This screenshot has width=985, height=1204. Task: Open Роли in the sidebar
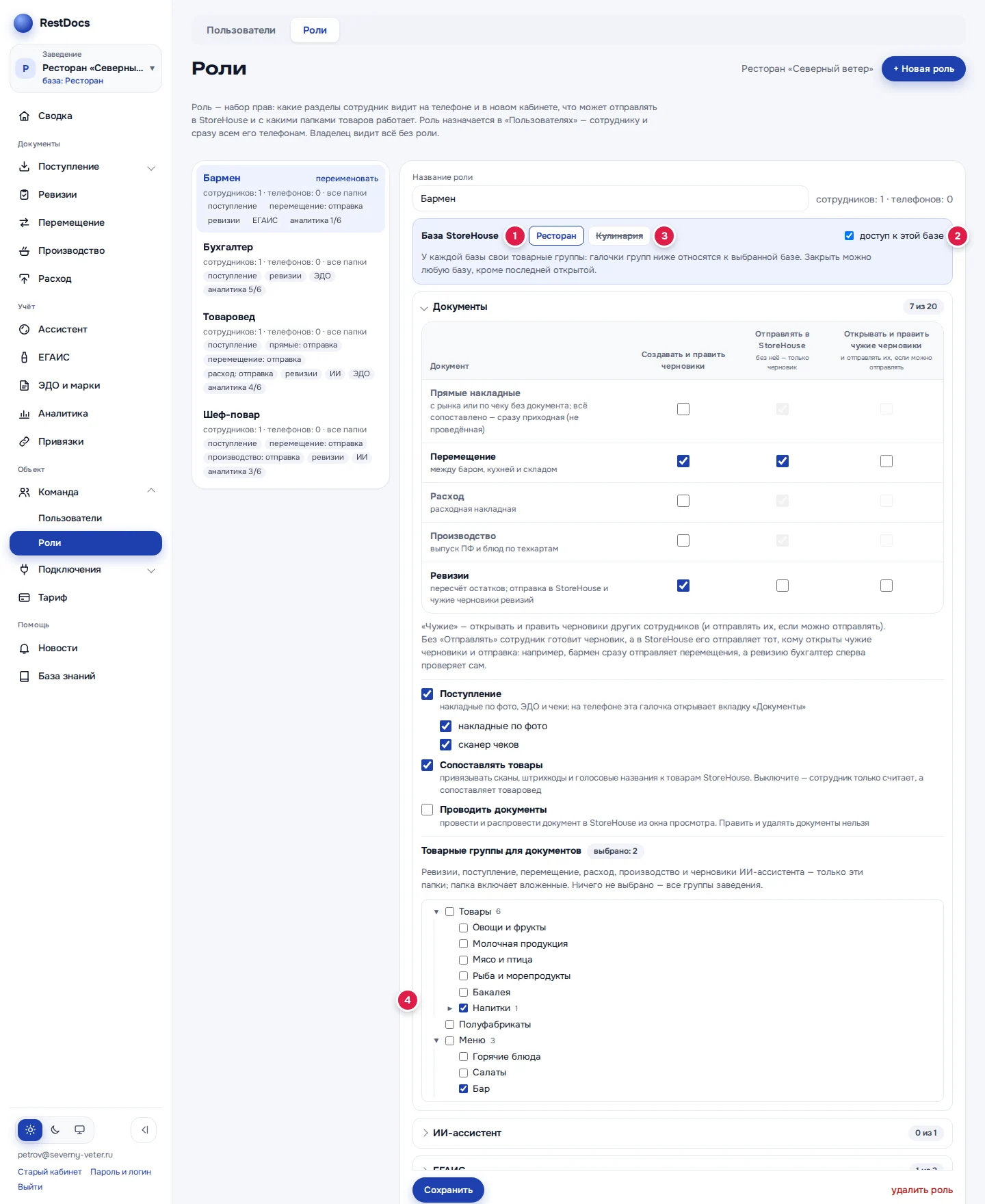pyautogui.click(x=86, y=543)
